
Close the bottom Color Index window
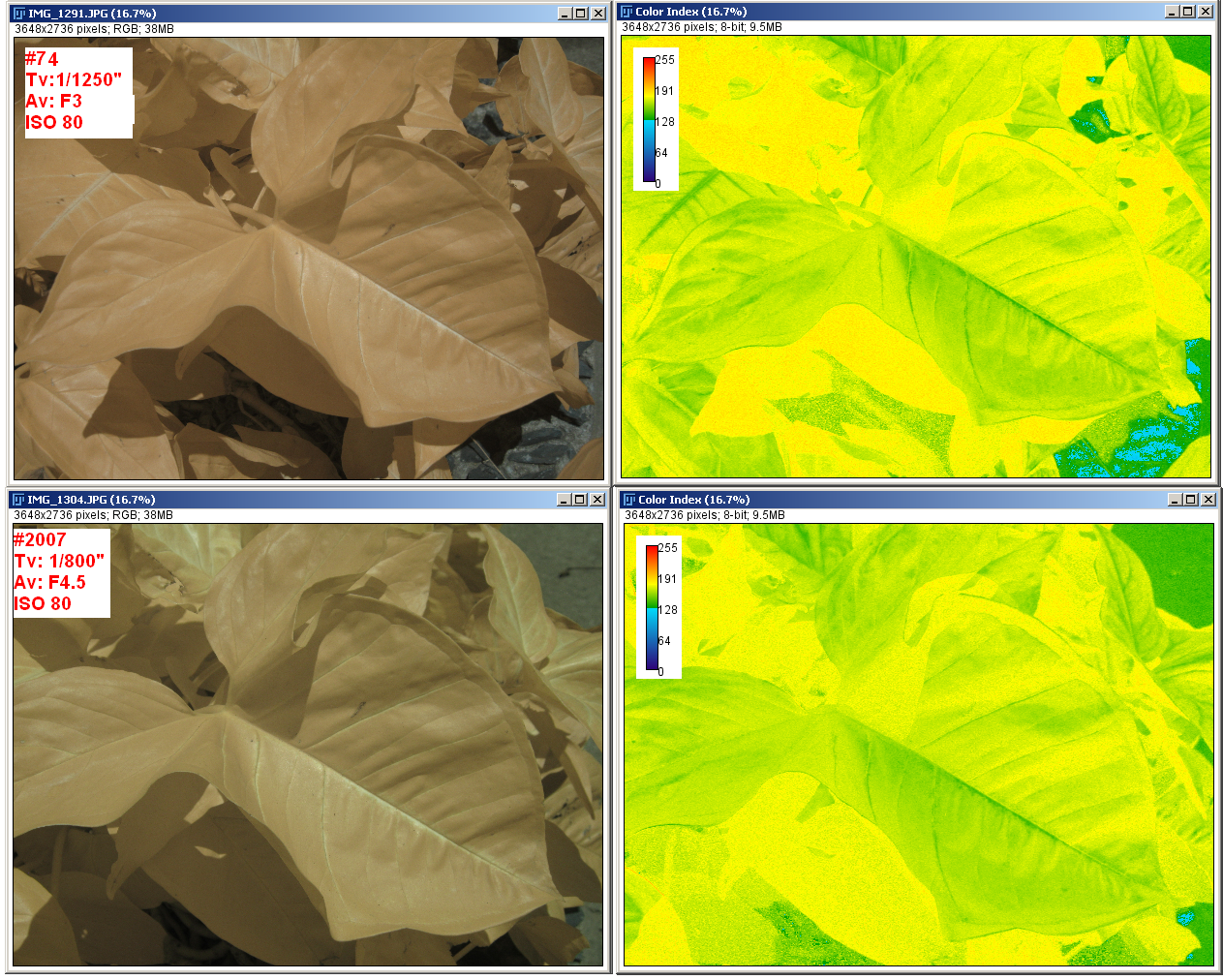pyautogui.click(x=1208, y=500)
